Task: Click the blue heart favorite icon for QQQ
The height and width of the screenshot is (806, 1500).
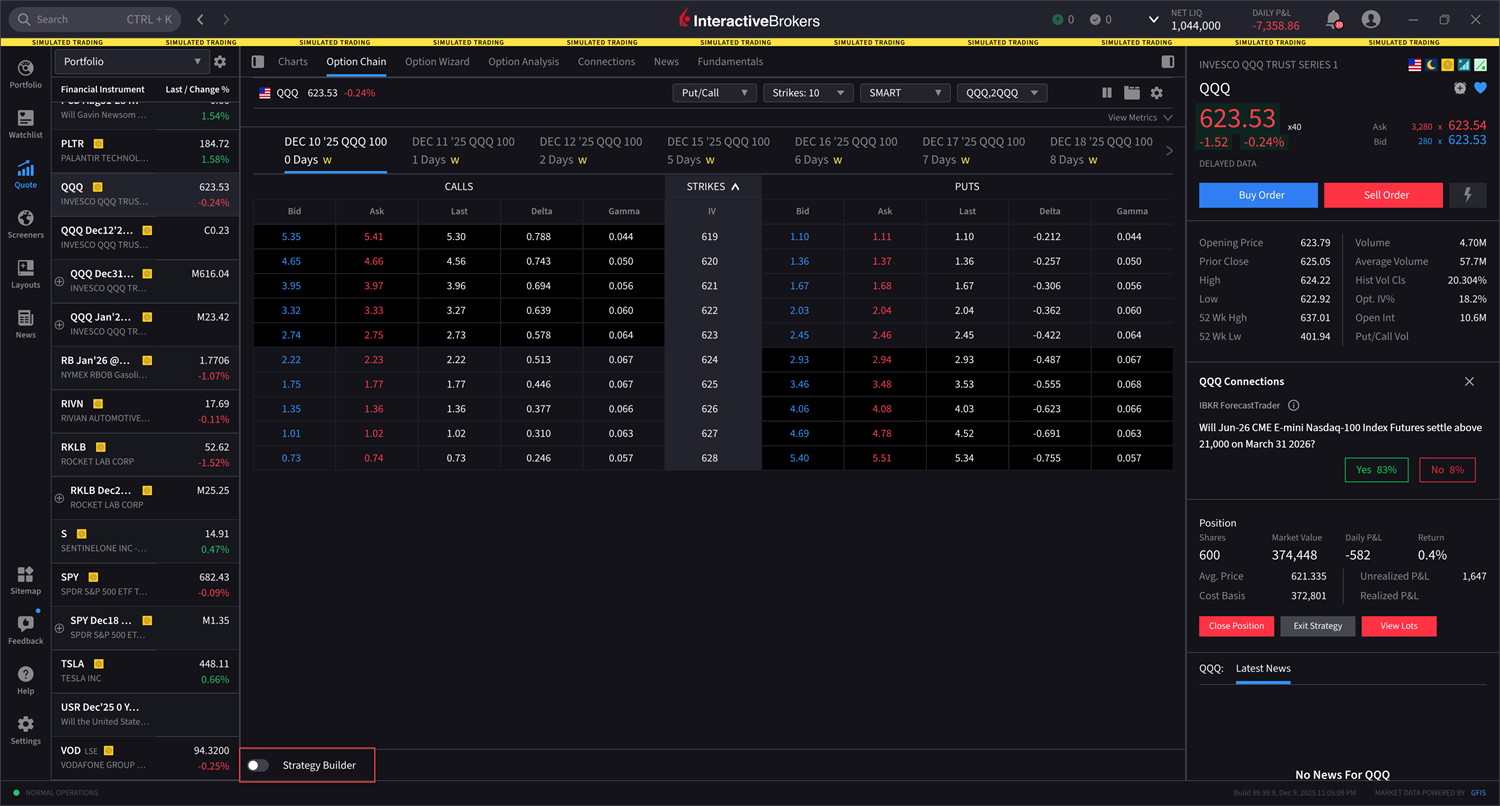Action: pos(1482,88)
